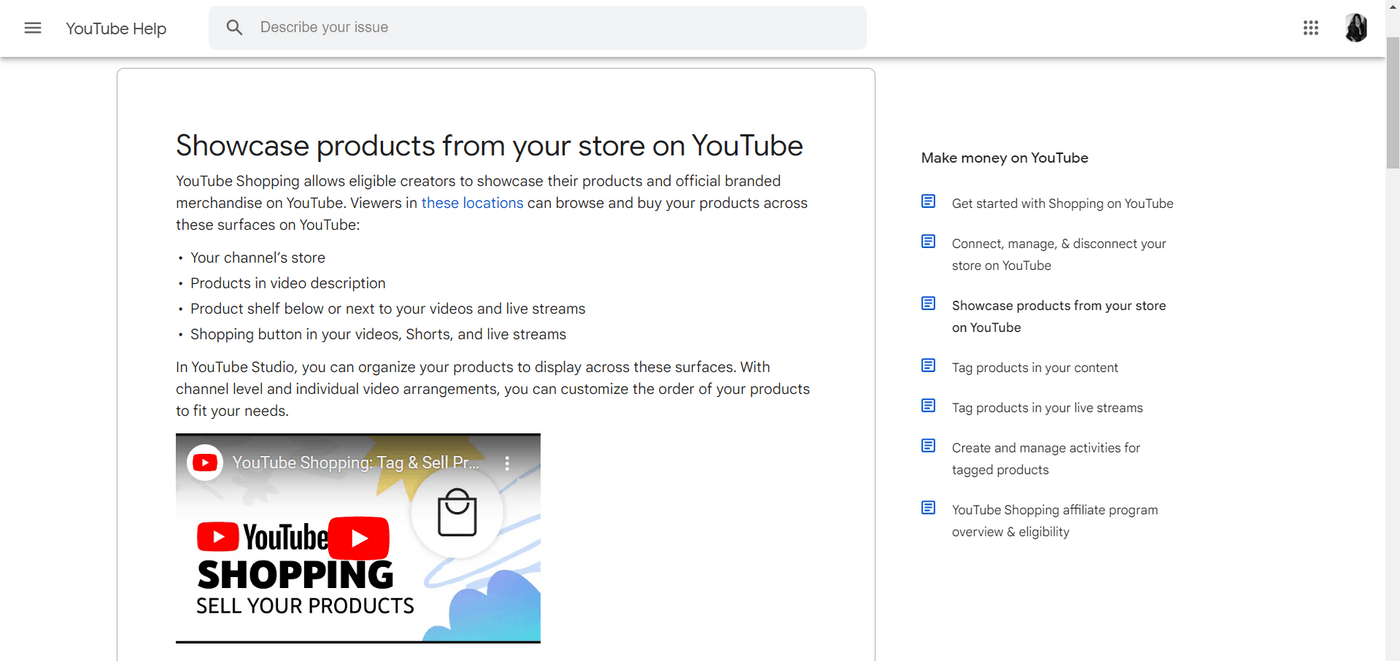Click the search magnifier icon
Screen dimensions: 1400x661
[x=234, y=27]
